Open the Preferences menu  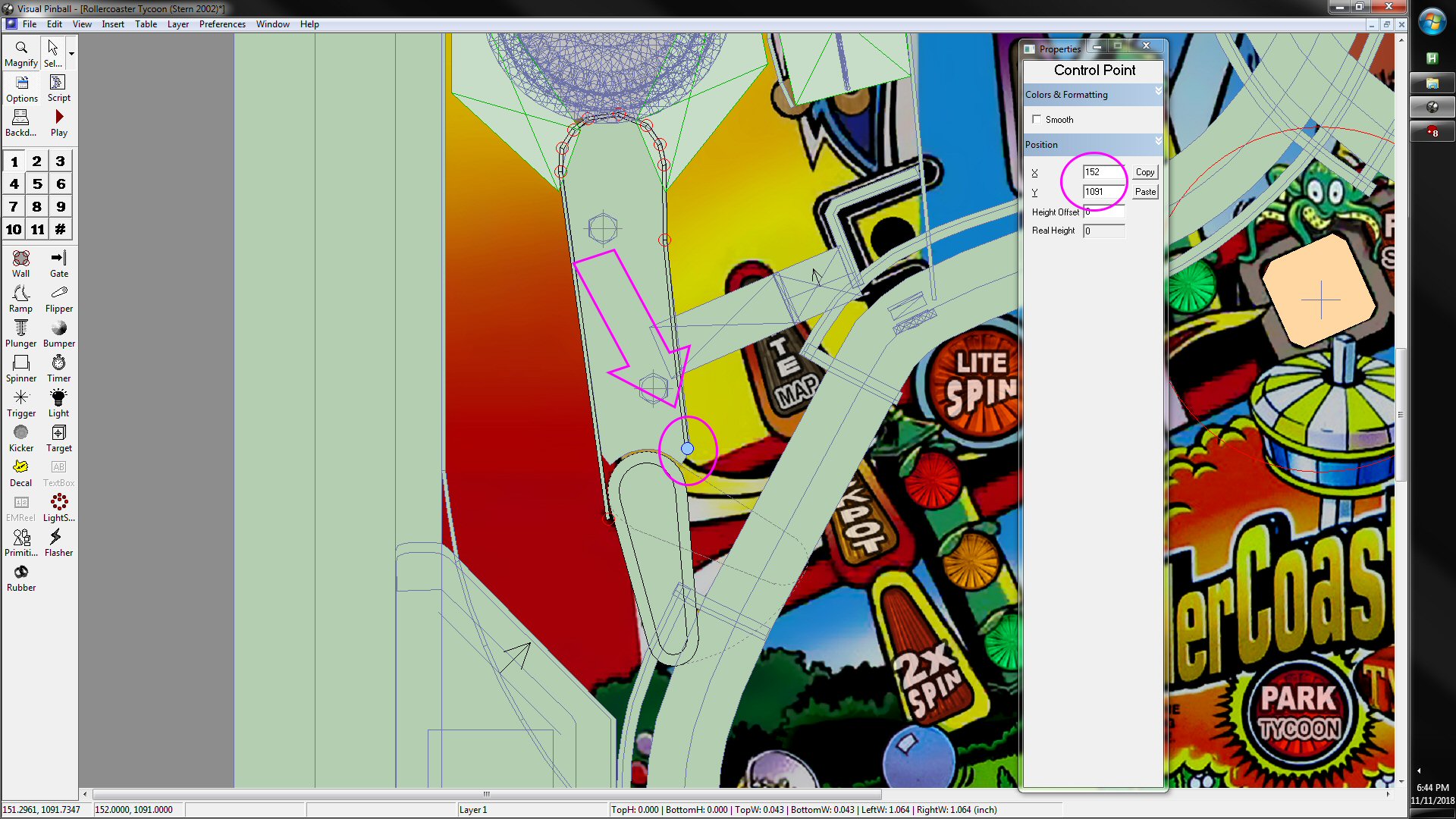(222, 24)
